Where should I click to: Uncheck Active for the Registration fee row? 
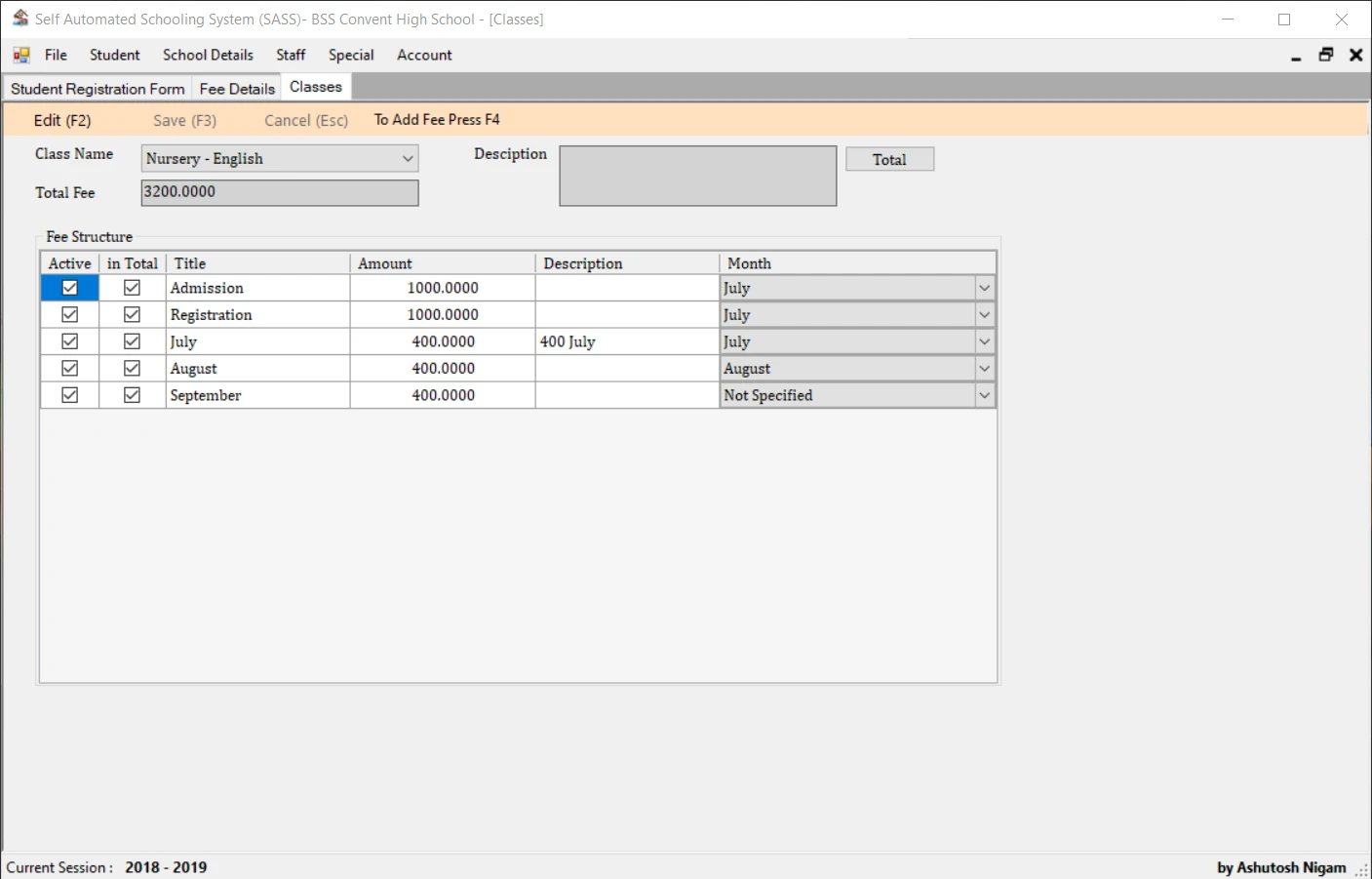pos(68,314)
